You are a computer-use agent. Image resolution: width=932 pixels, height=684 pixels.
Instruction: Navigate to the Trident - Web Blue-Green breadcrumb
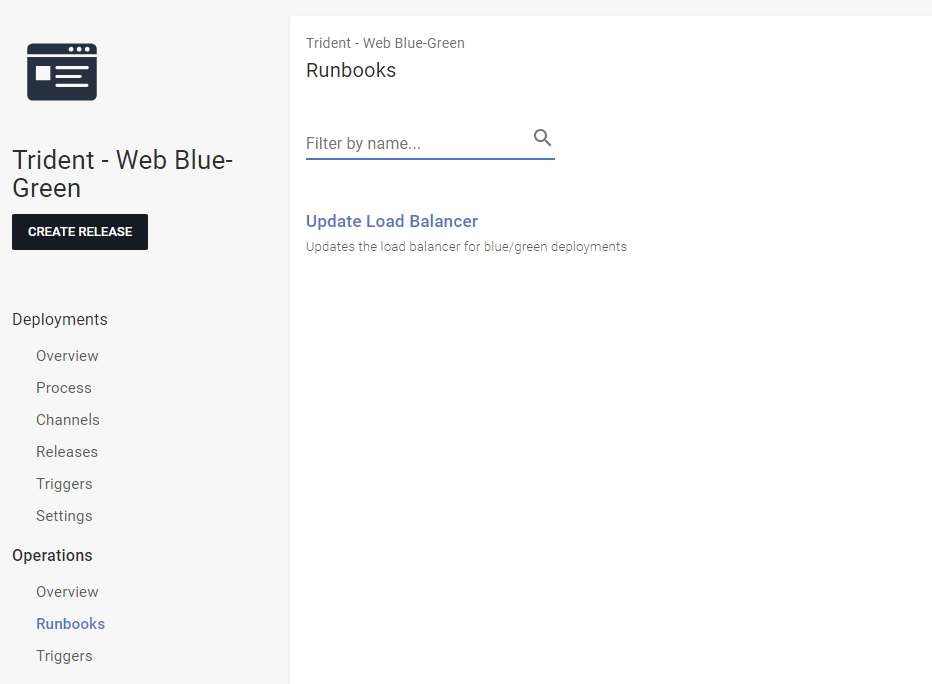(x=385, y=43)
